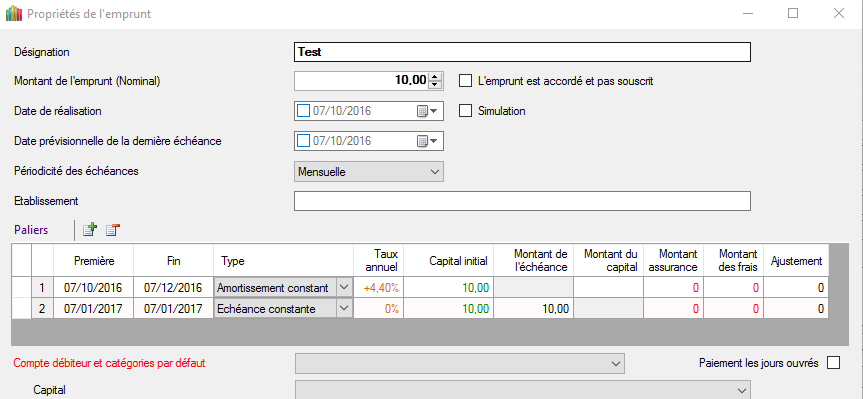Click the Montant de l'échéance column header

534,261
